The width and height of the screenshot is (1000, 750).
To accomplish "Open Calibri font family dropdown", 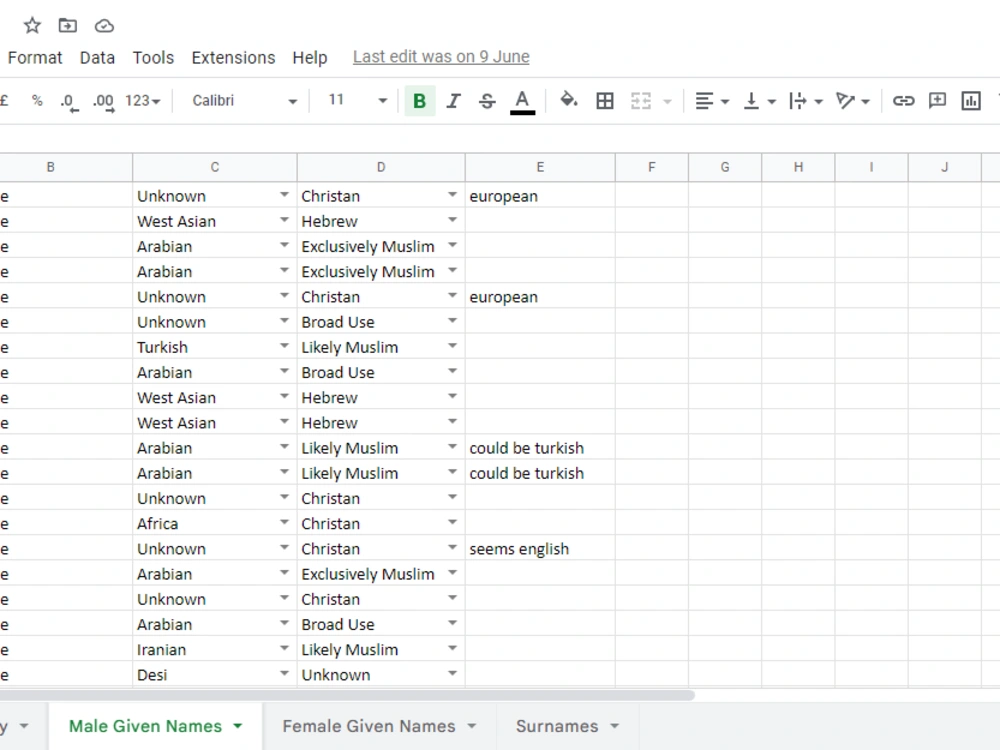I will 244,101.
